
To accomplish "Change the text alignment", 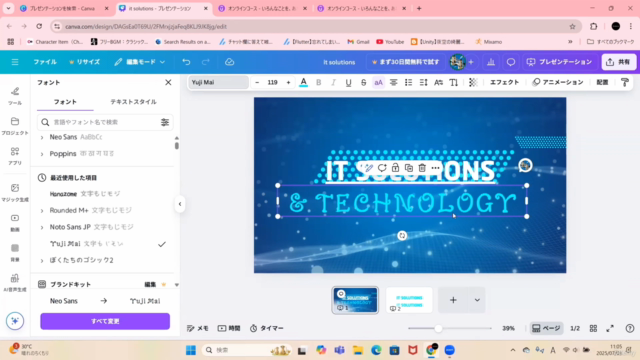I will [x=393, y=82].
